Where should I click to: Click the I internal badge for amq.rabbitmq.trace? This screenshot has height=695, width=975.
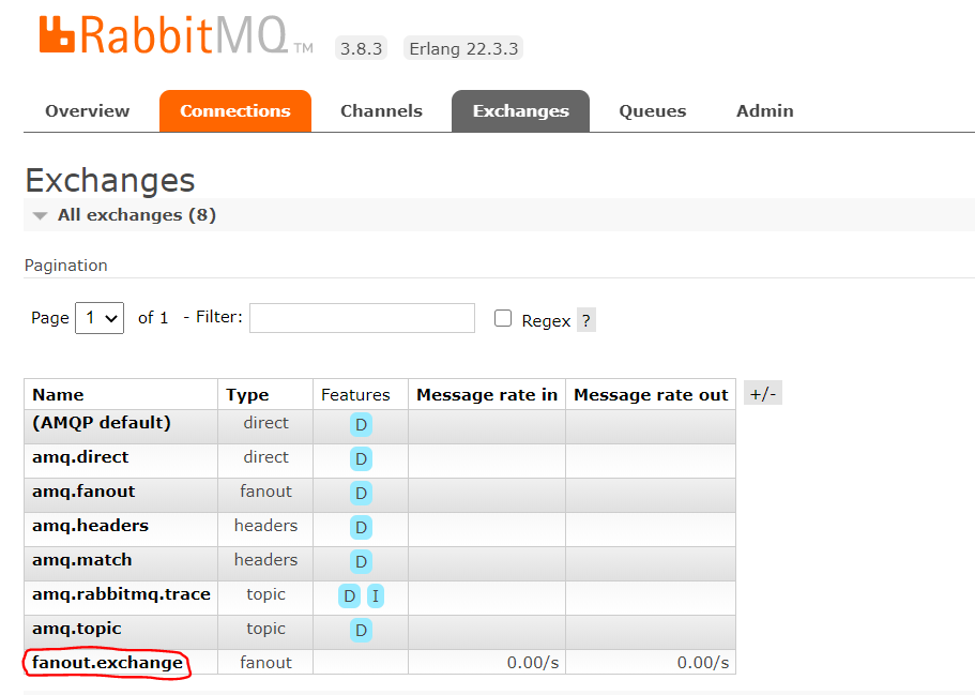375,596
